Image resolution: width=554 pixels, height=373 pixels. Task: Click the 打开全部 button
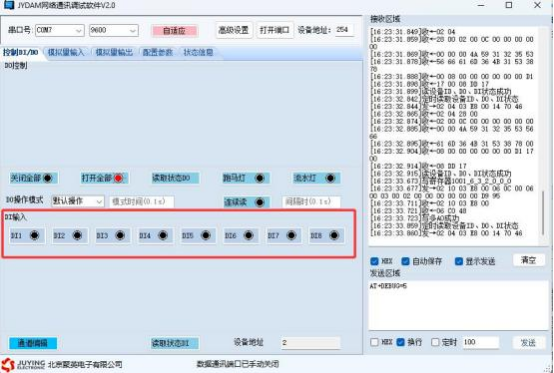point(104,178)
